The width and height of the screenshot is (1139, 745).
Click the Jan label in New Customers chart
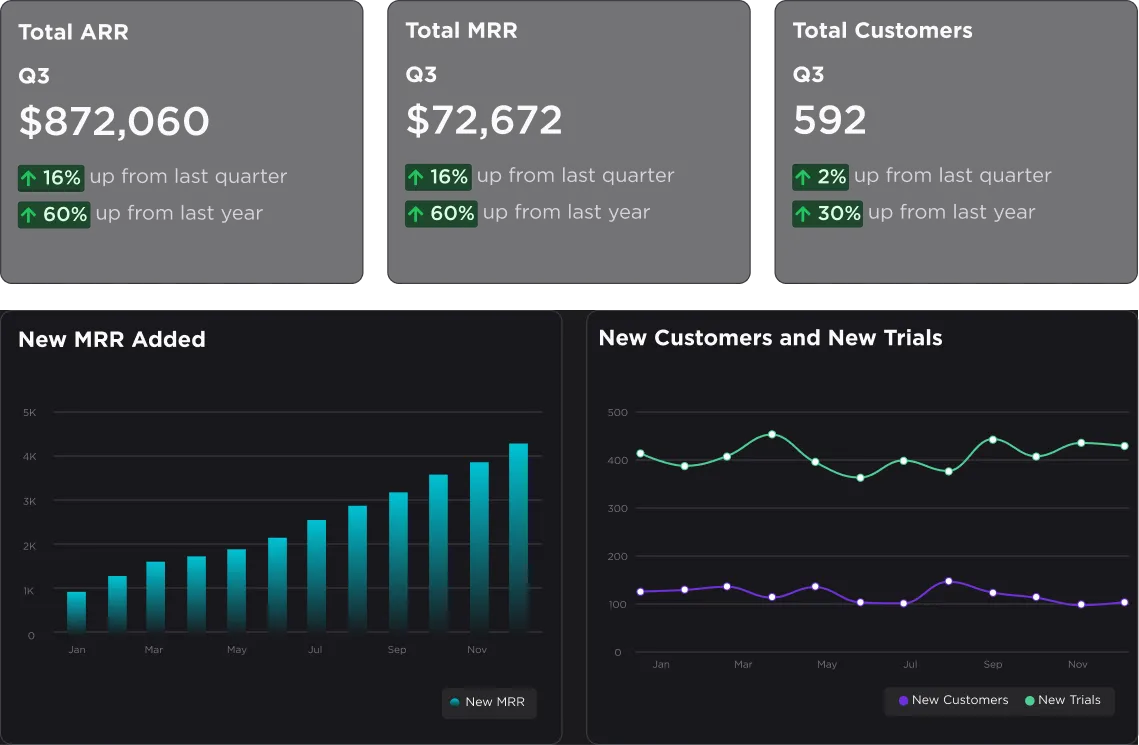point(661,664)
